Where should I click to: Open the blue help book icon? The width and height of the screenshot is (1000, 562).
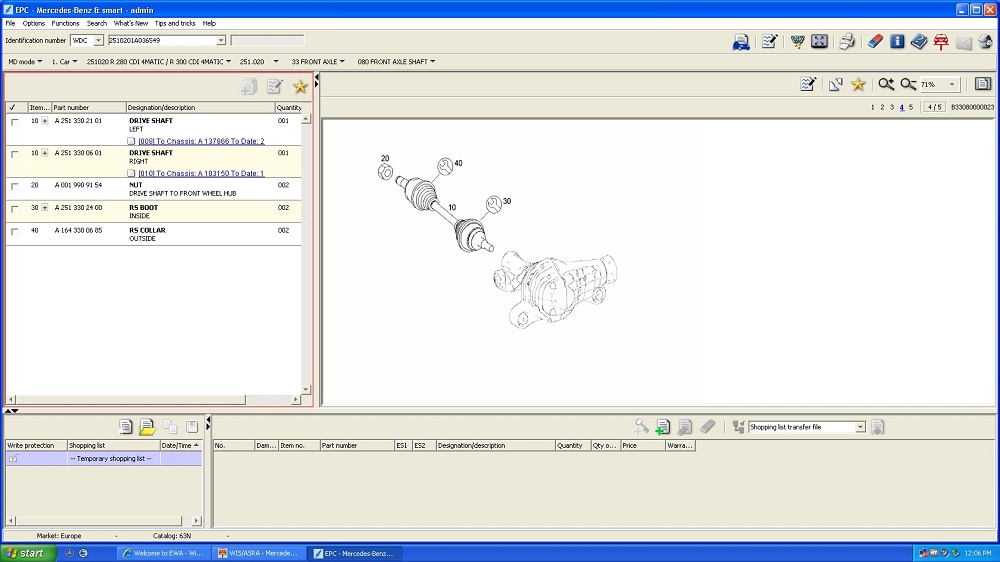coord(919,42)
